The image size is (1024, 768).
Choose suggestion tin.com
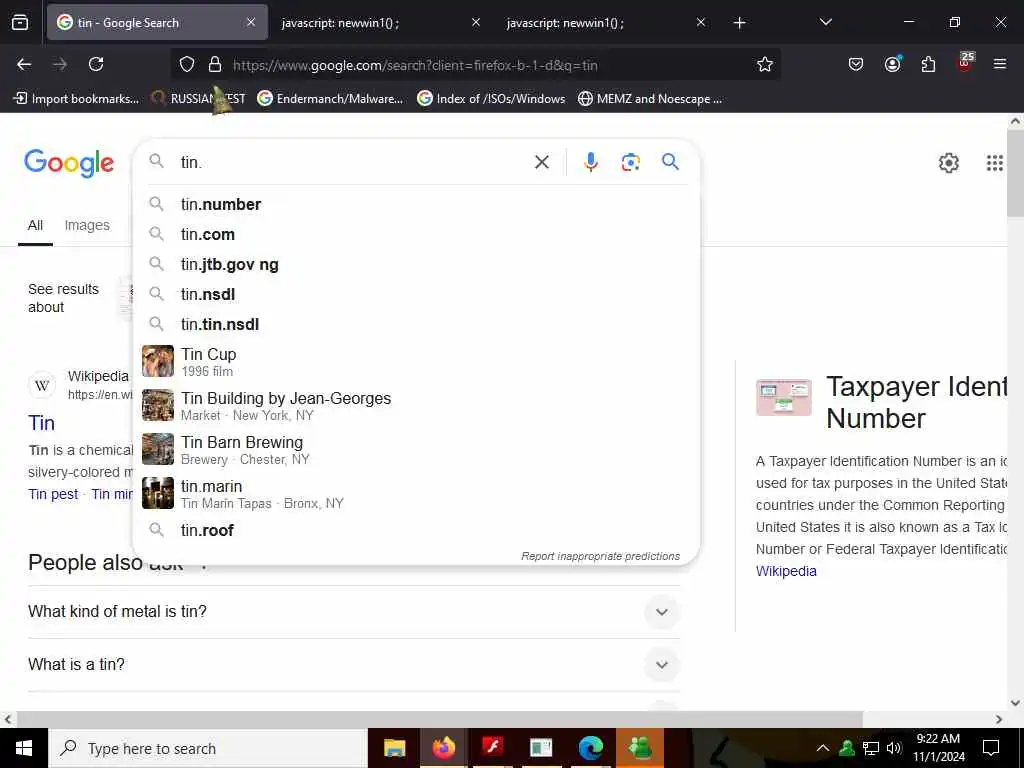pyautogui.click(x=416, y=234)
